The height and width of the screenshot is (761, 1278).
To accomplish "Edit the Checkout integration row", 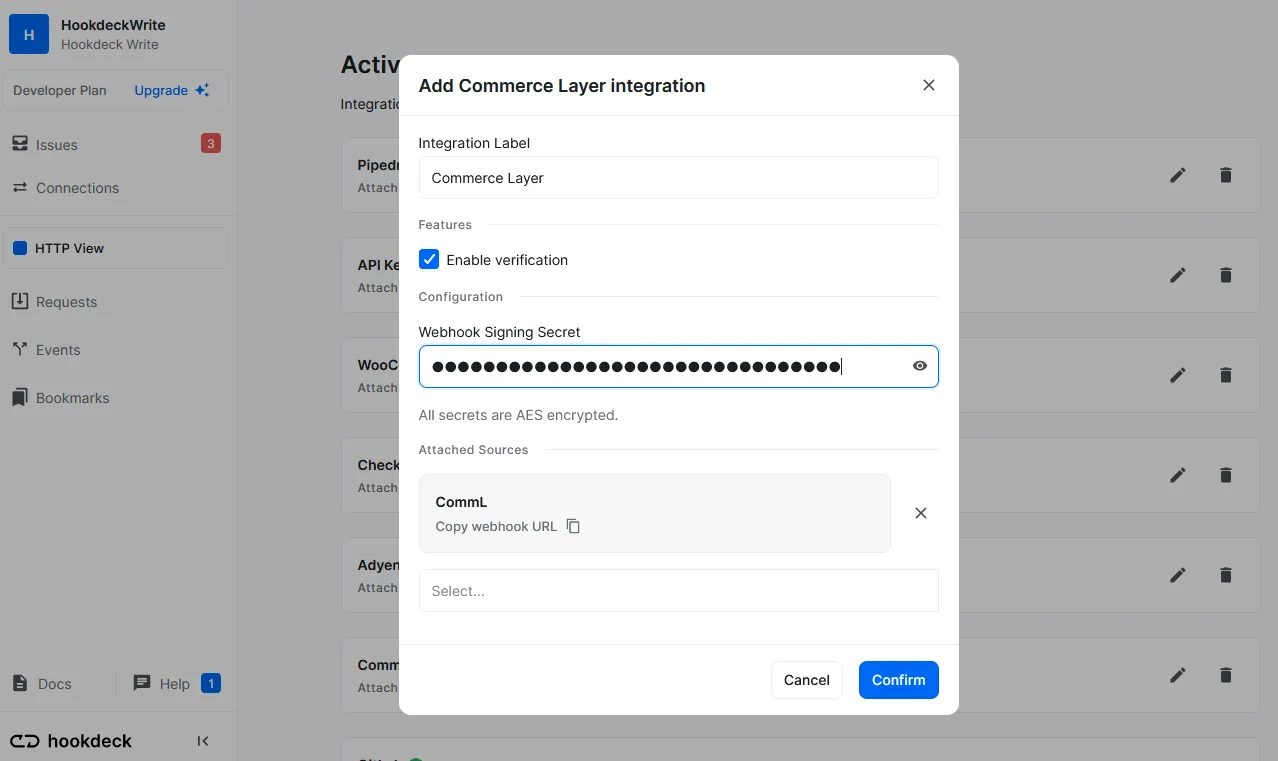I will tap(1178, 475).
